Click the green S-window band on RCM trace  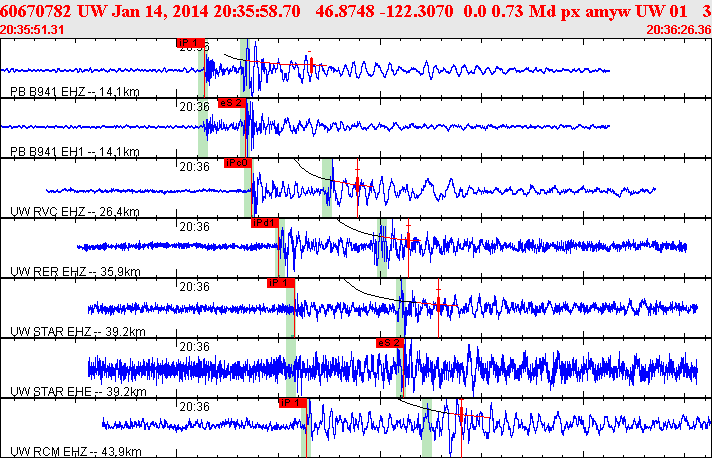[427, 428]
